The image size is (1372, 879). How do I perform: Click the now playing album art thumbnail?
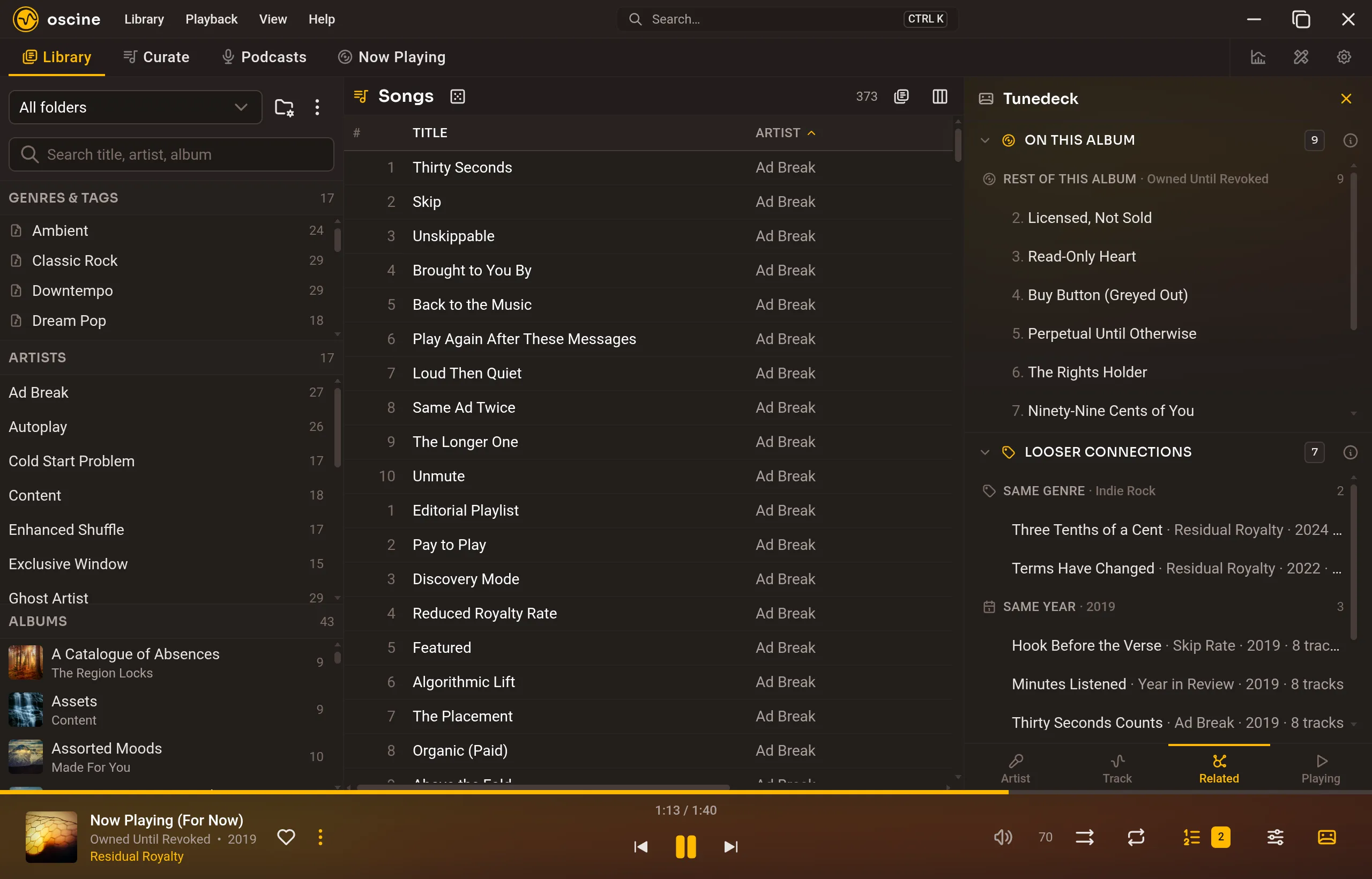click(51, 837)
